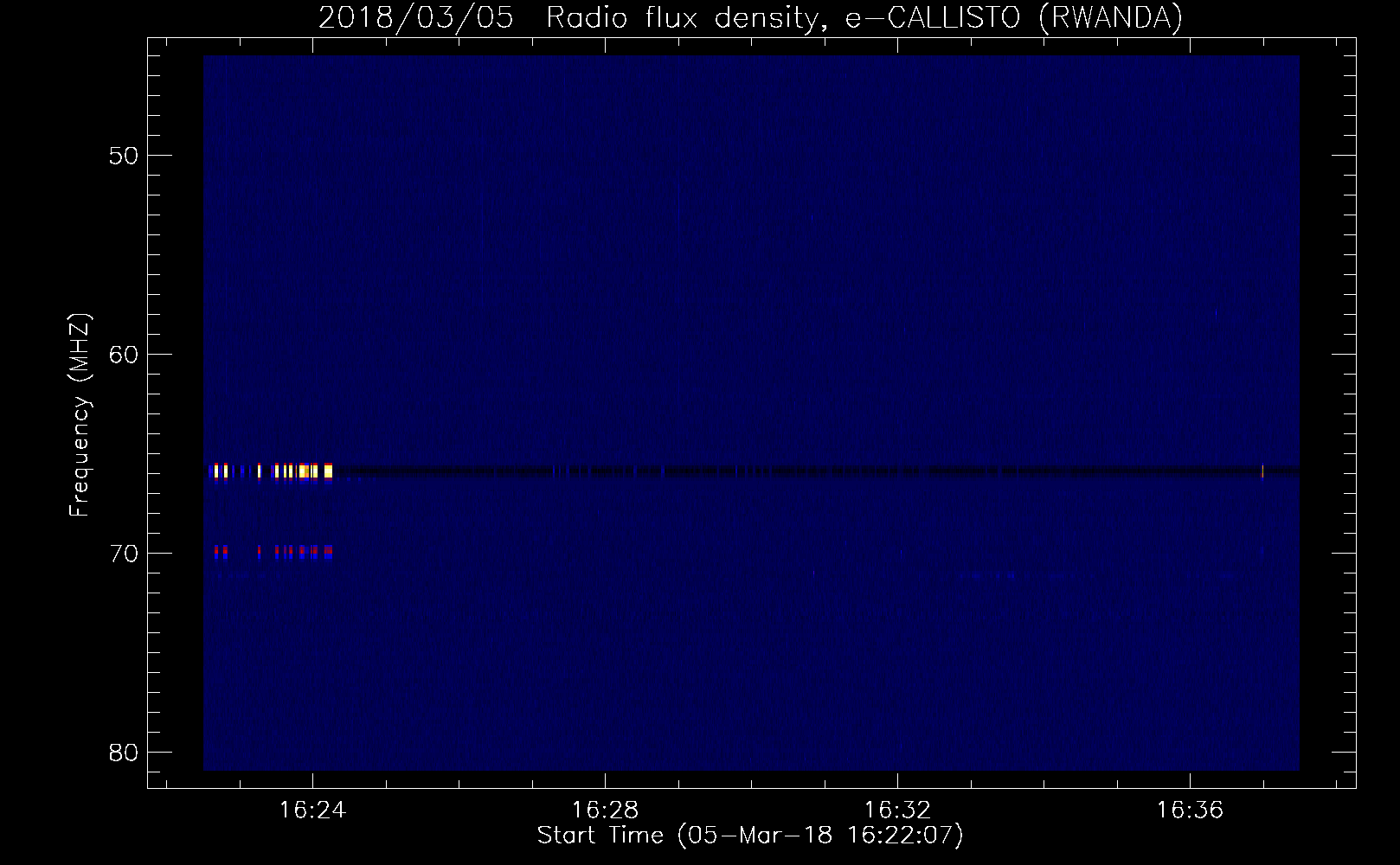Click the 'Frequency (MHZ)' y-axis label
The image size is (1400, 865).
(x=80, y=415)
